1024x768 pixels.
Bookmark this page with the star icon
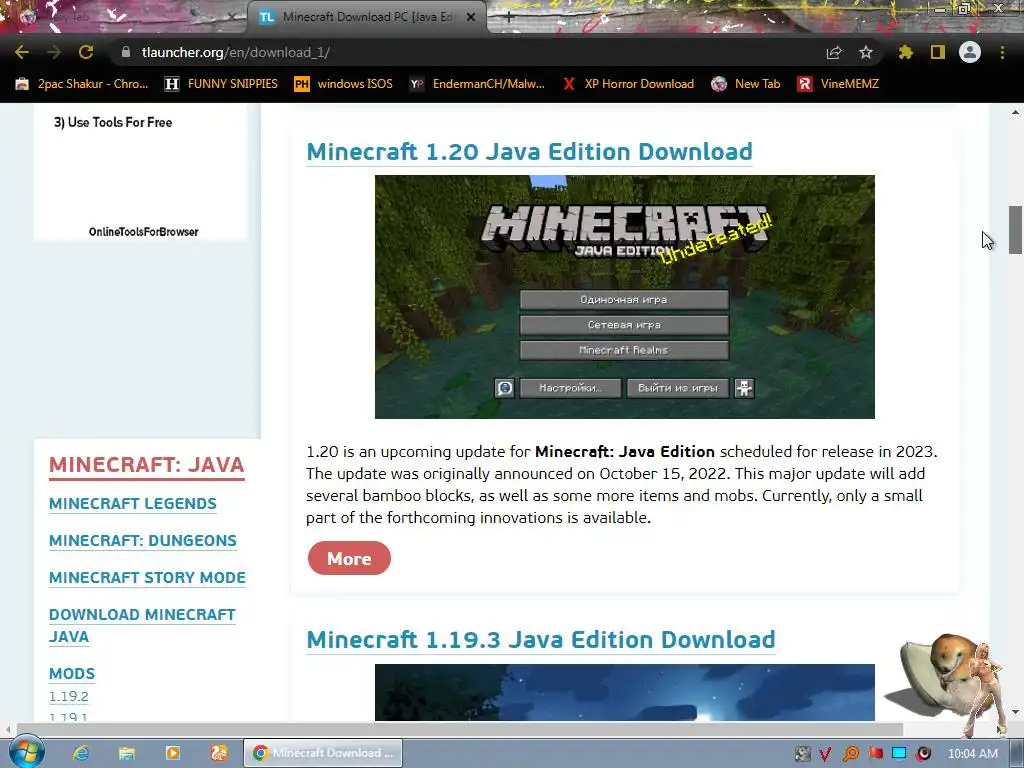pos(866,52)
